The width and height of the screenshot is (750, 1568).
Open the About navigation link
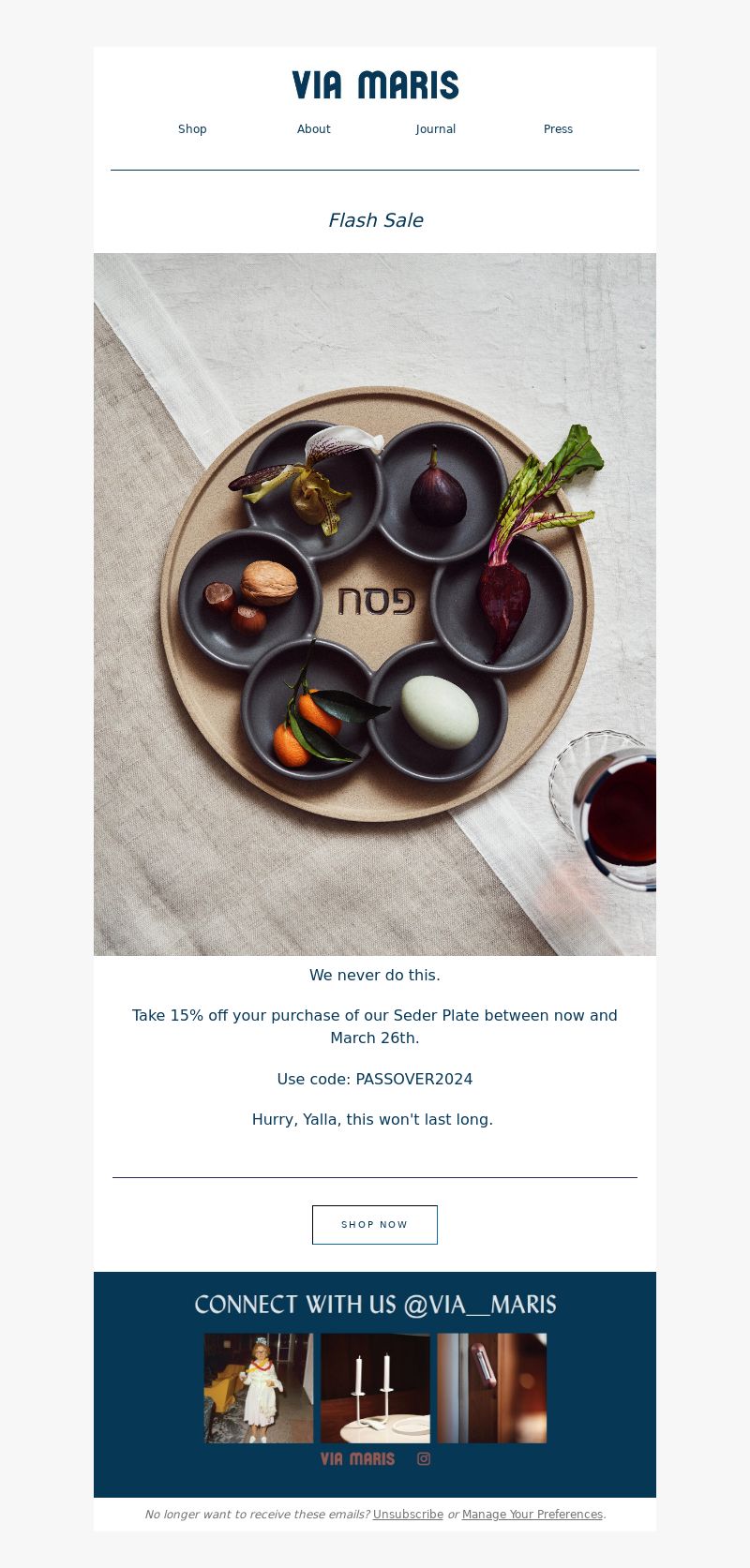pyautogui.click(x=314, y=129)
